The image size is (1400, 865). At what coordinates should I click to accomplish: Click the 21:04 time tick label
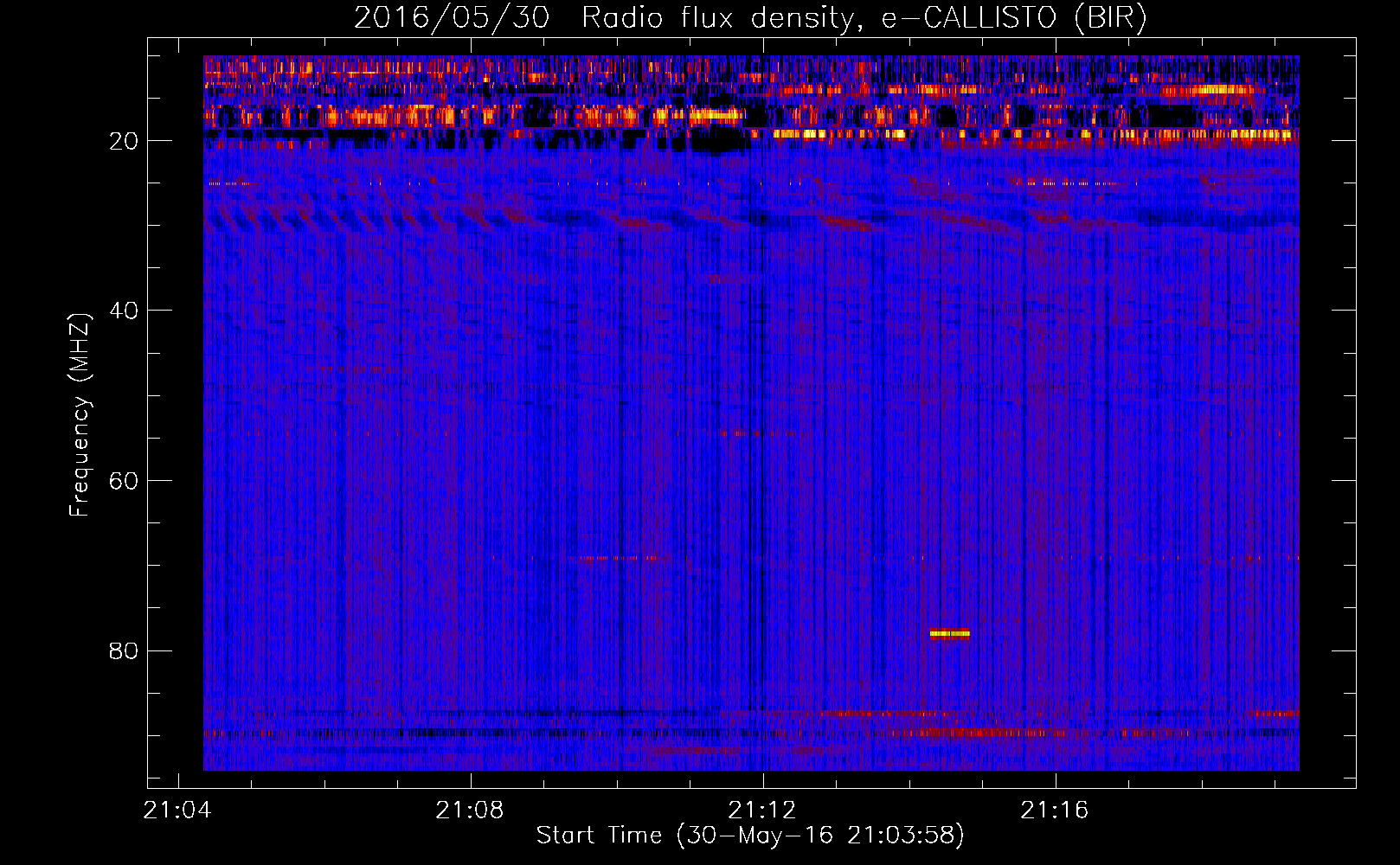point(177,811)
